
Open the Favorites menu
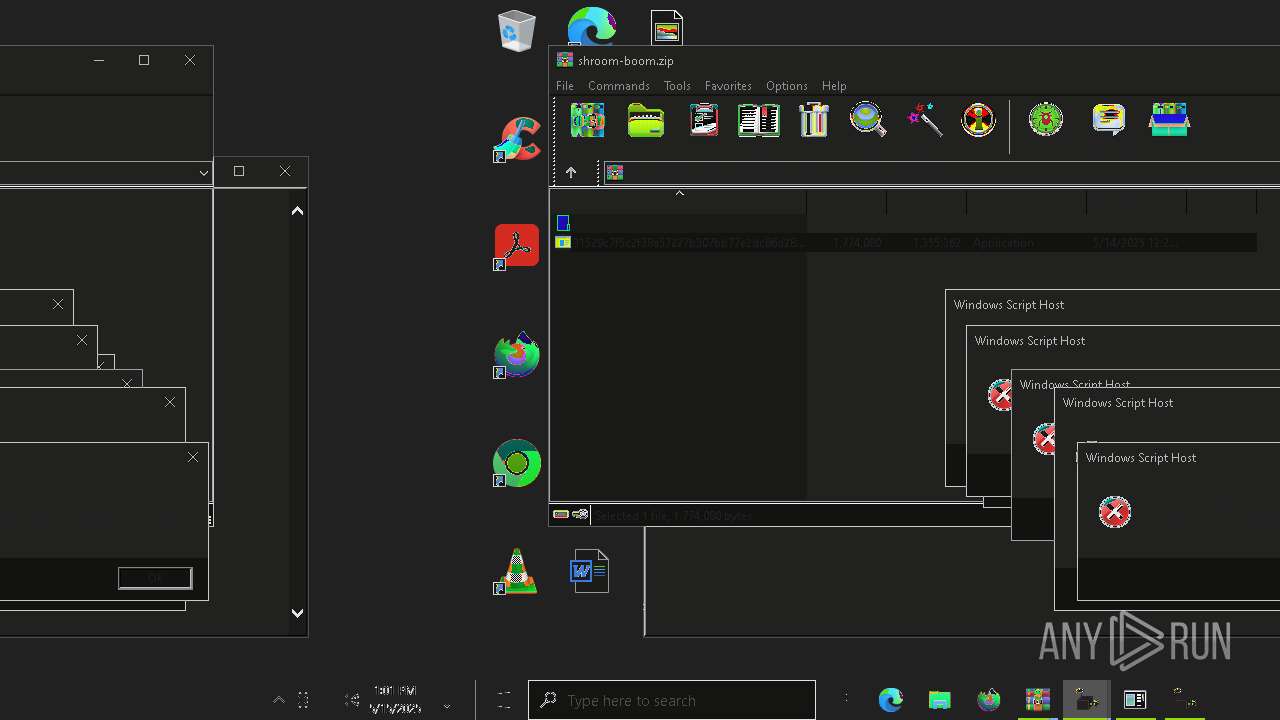[x=728, y=86]
